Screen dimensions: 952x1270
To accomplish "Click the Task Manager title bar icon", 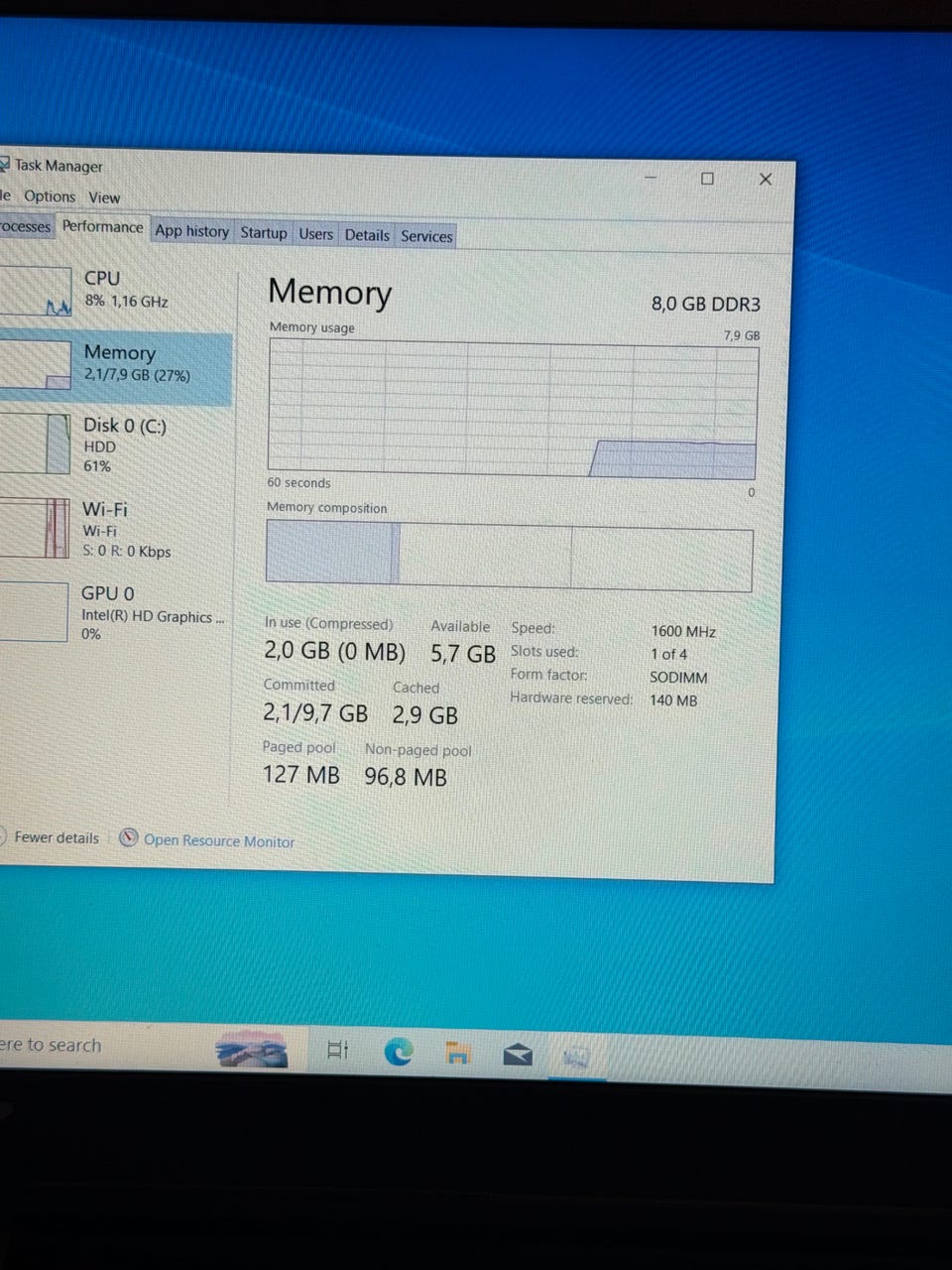I will pos(4,164).
